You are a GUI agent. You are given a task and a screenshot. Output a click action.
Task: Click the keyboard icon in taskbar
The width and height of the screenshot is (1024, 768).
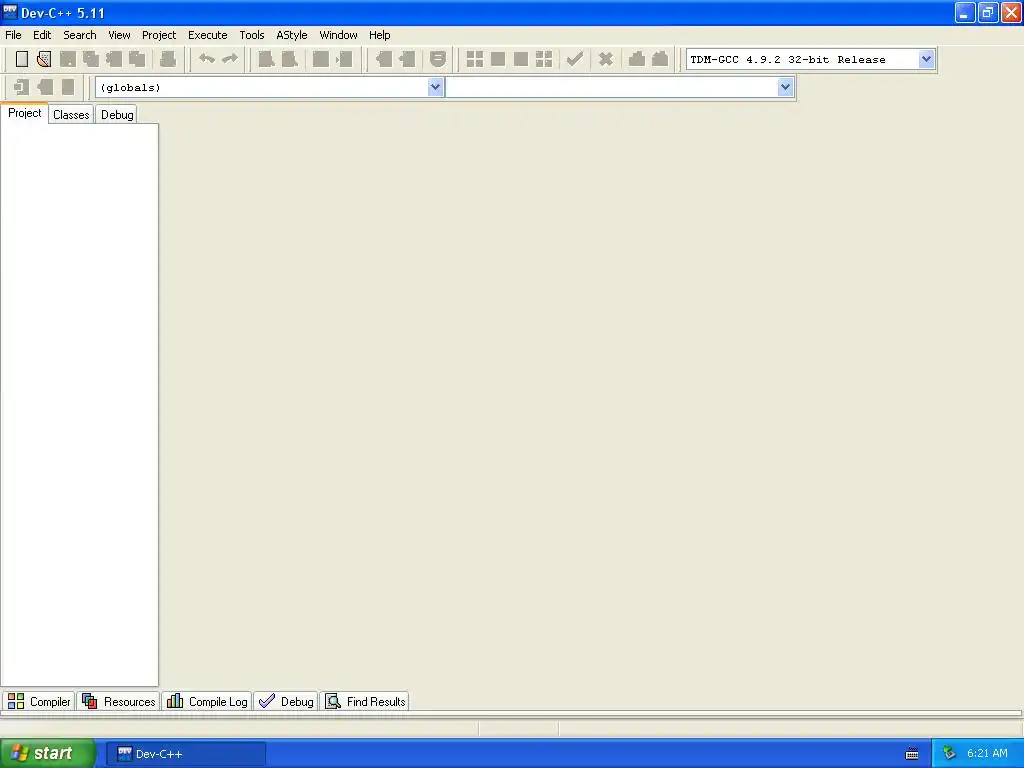point(912,754)
